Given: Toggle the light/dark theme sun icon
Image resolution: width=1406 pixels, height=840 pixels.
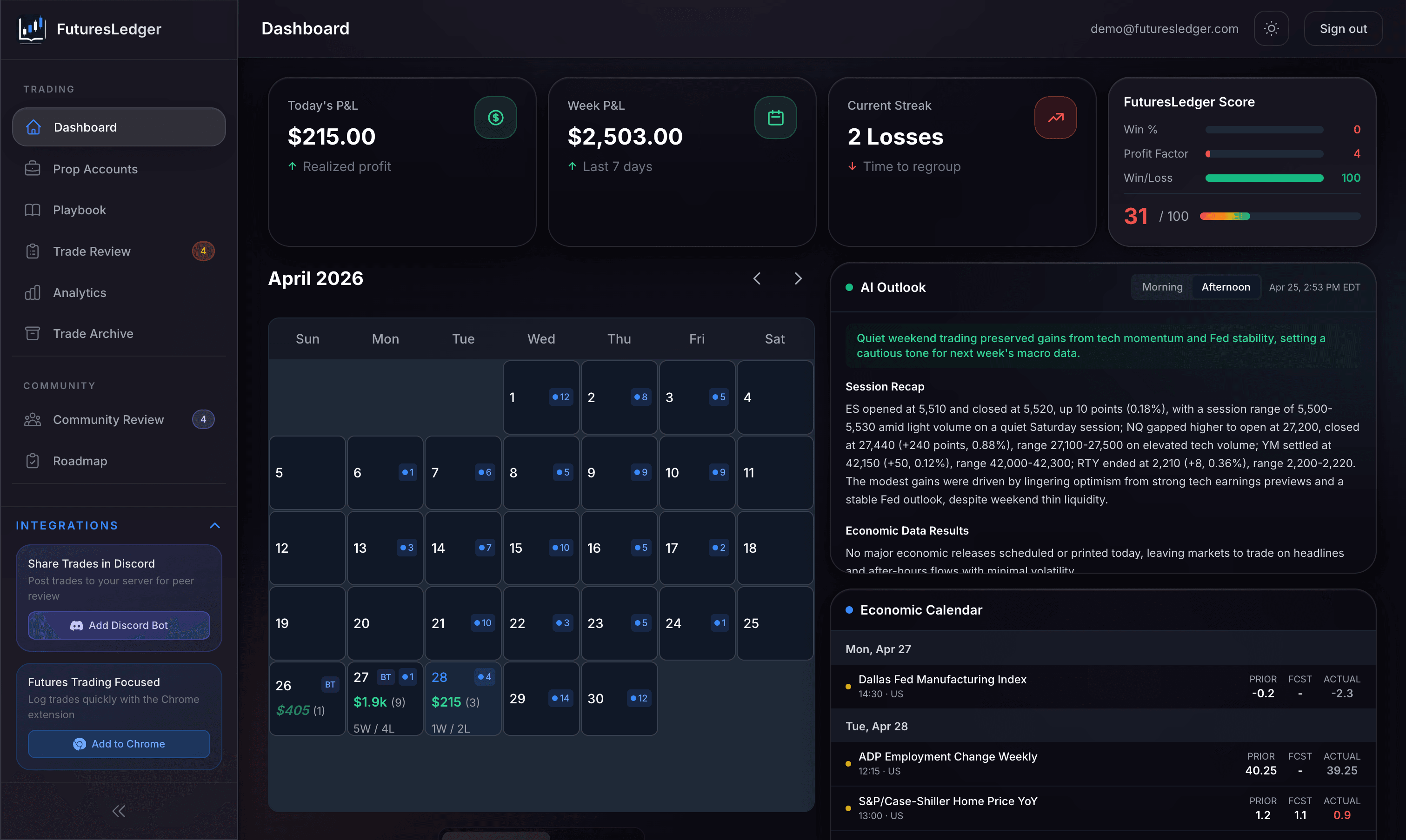Looking at the screenshot, I should pyautogui.click(x=1271, y=28).
